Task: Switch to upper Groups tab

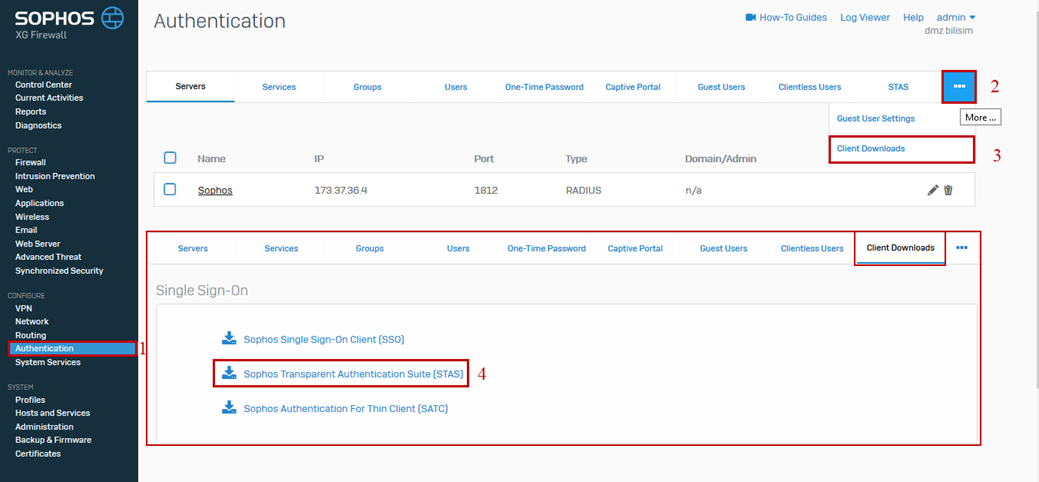Action: coord(367,87)
